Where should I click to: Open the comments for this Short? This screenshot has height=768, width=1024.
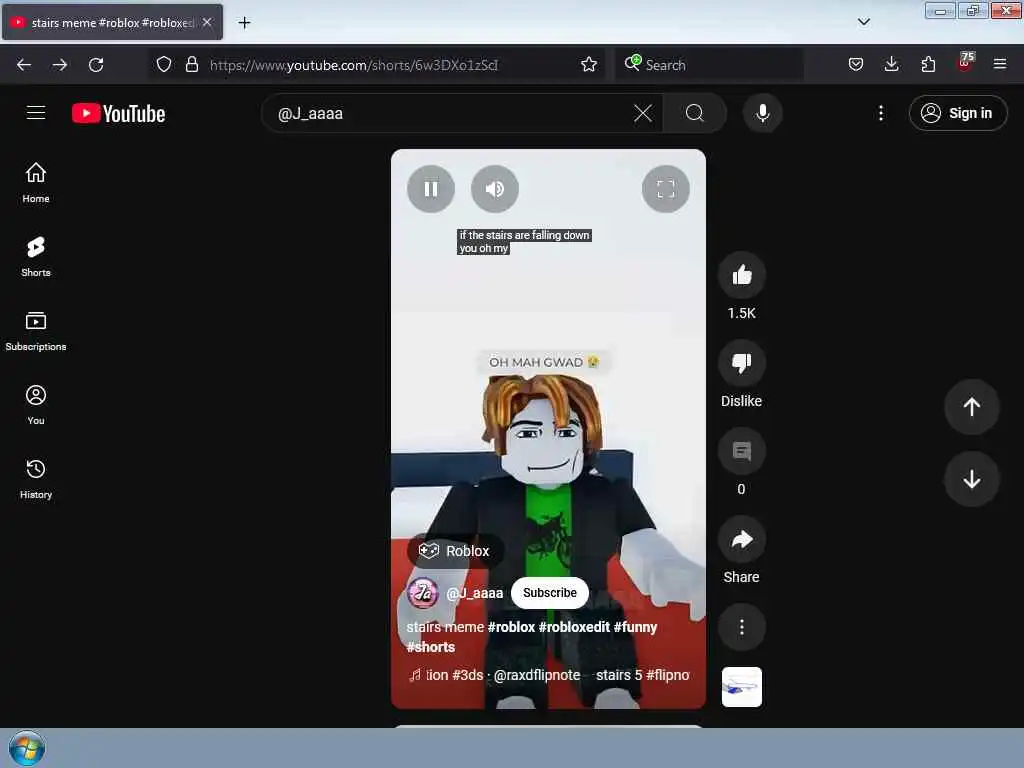[x=741, y=451]
